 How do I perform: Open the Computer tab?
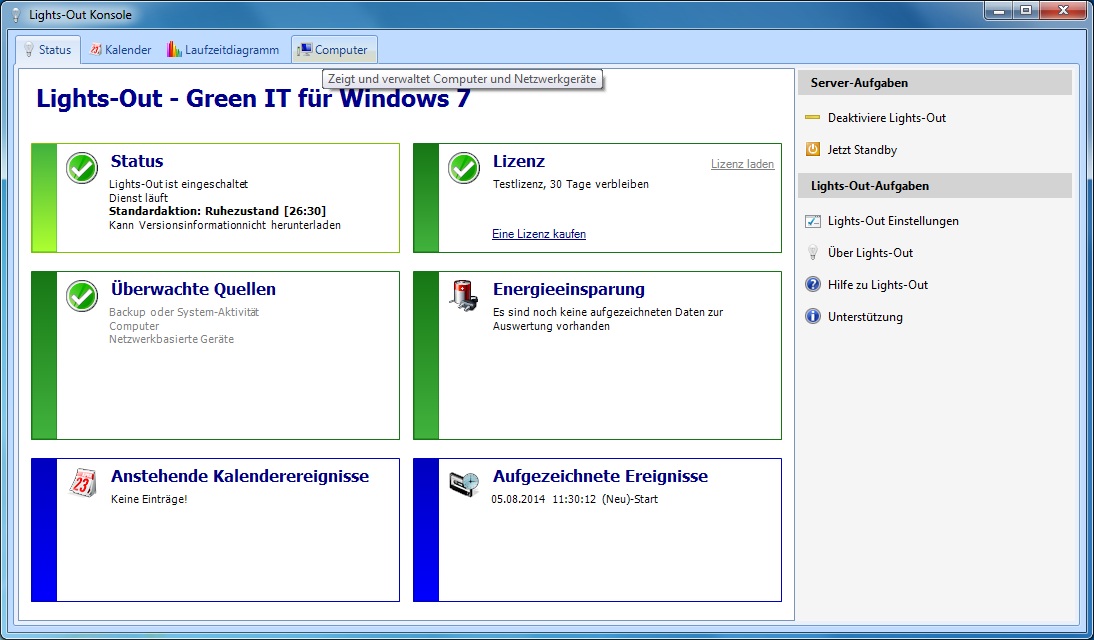click(334, 50)
